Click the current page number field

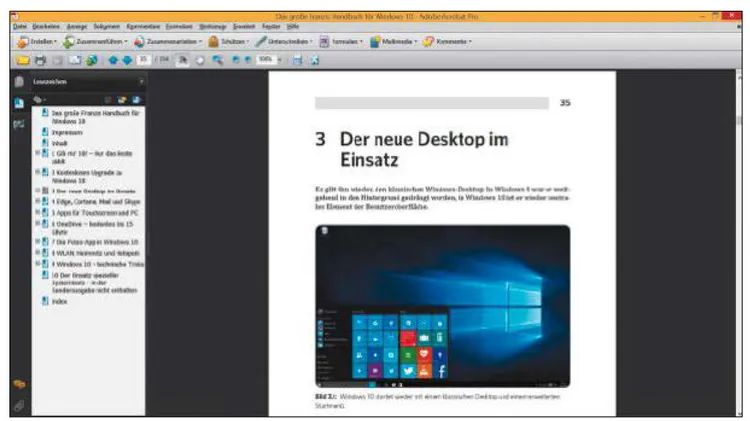click(x=143, y=60)
